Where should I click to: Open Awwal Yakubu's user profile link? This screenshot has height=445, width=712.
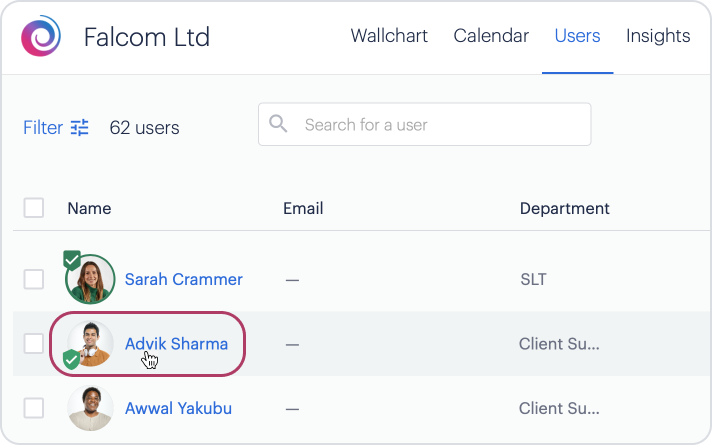(180, 408)
